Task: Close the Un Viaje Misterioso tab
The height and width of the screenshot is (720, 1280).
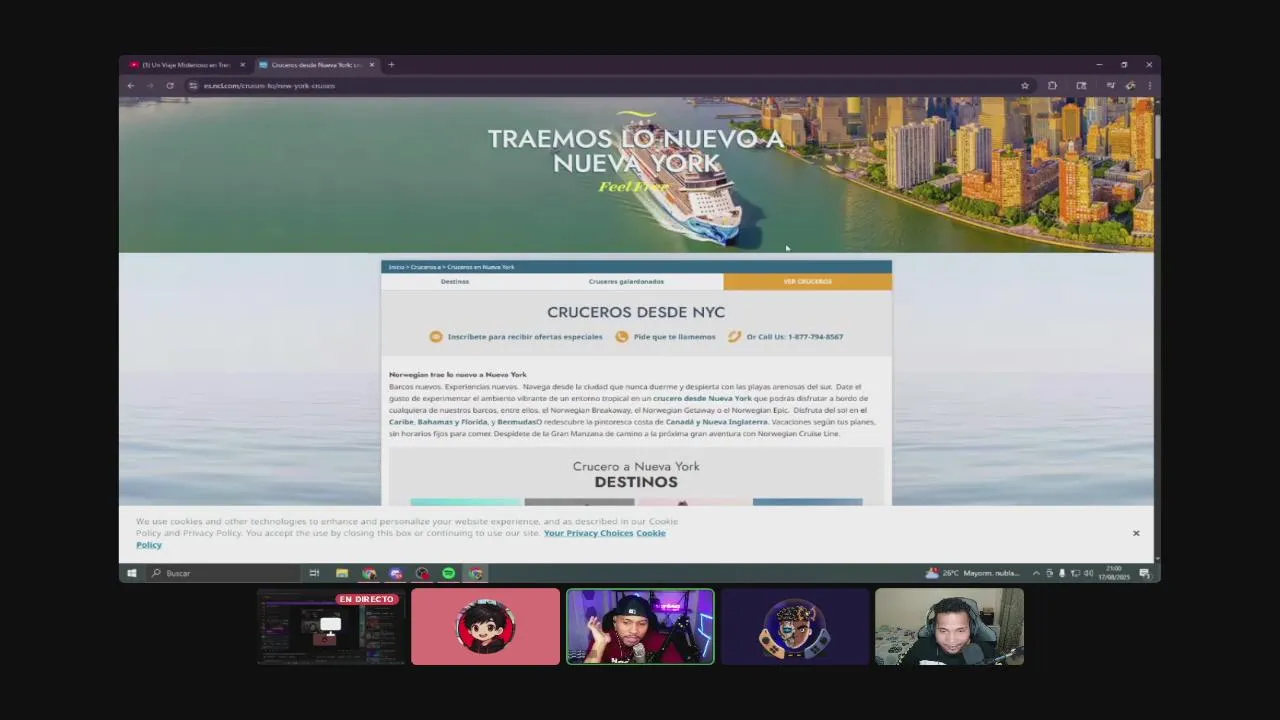Action: (242, 65)
